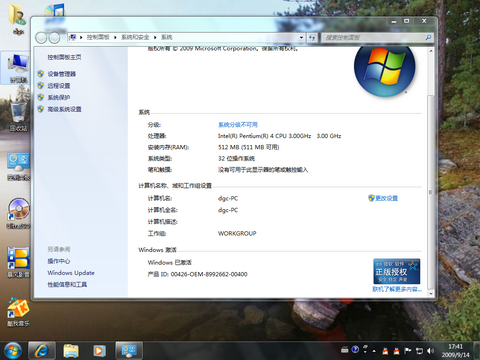Select 系统和安全 in the address breadcrumb

[x=135, y=37]
